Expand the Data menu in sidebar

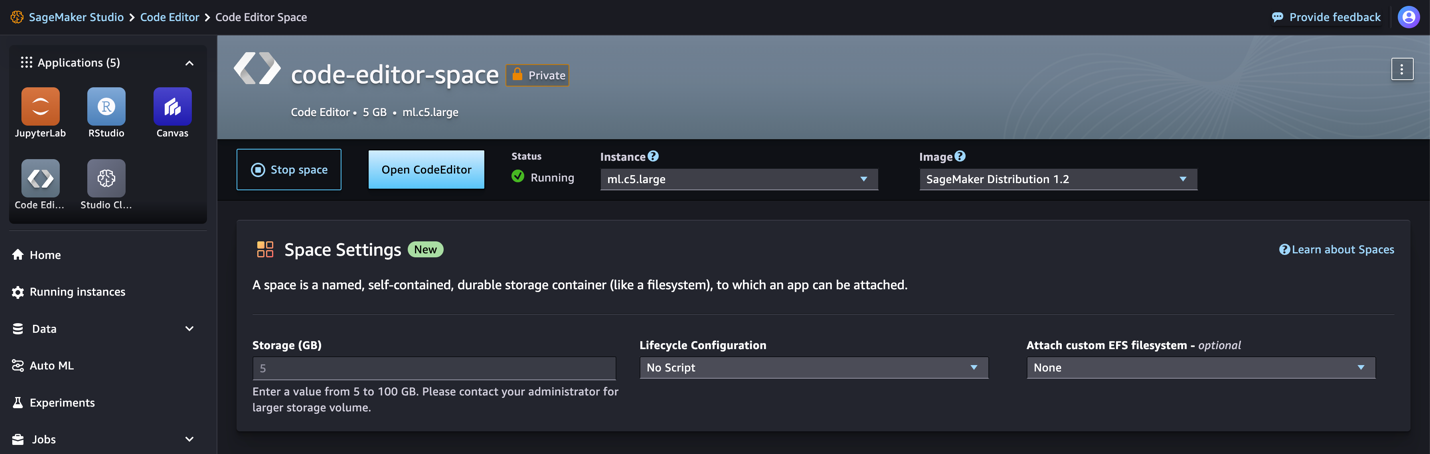coord(189,329)
